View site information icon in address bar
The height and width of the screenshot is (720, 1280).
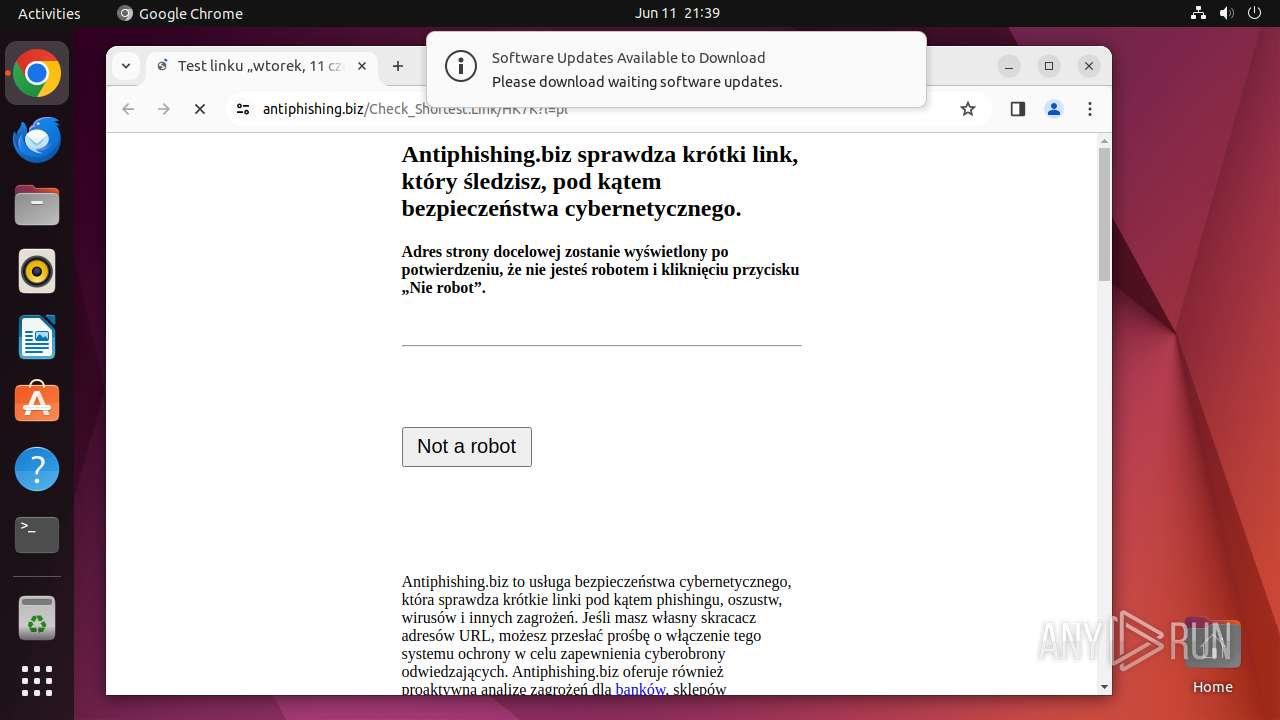point(242,109)
